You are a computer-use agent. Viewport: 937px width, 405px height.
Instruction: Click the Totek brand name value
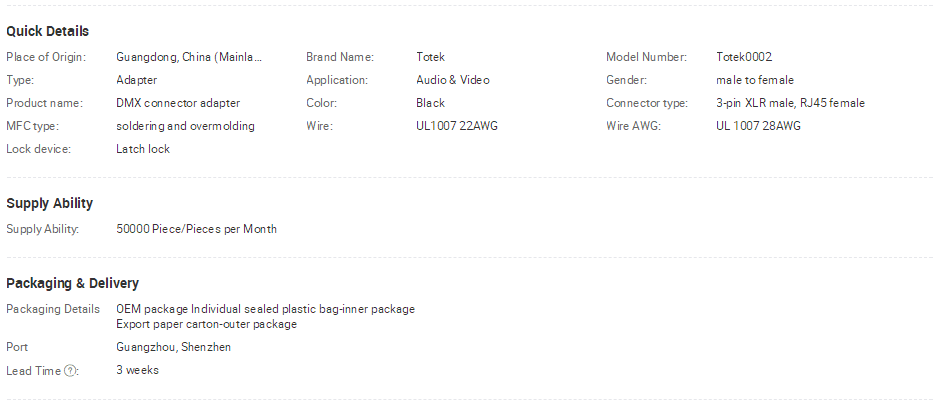tap(430, 57)
